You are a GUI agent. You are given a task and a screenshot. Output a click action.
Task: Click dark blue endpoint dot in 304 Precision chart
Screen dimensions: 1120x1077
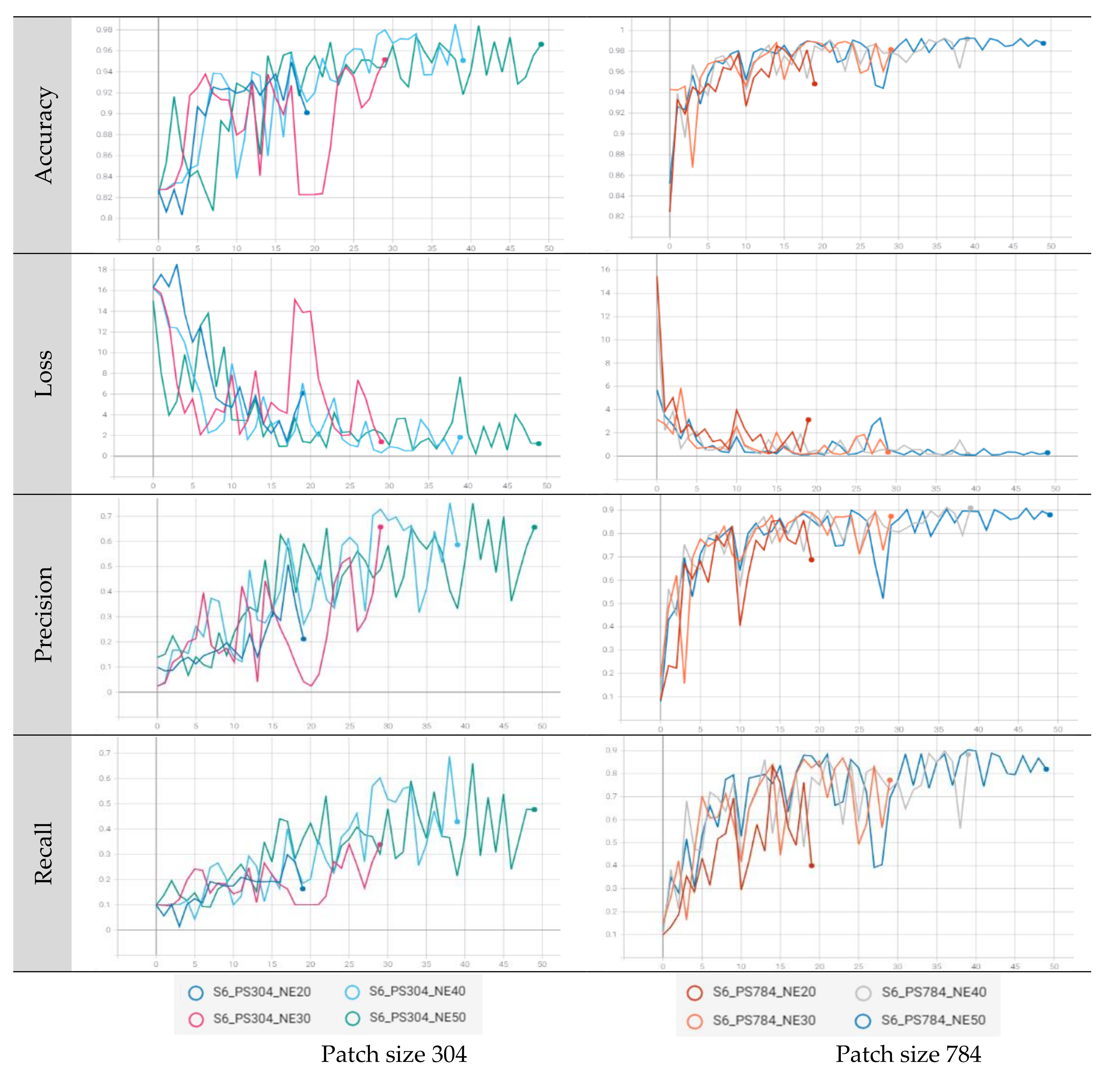coord(303,639)
